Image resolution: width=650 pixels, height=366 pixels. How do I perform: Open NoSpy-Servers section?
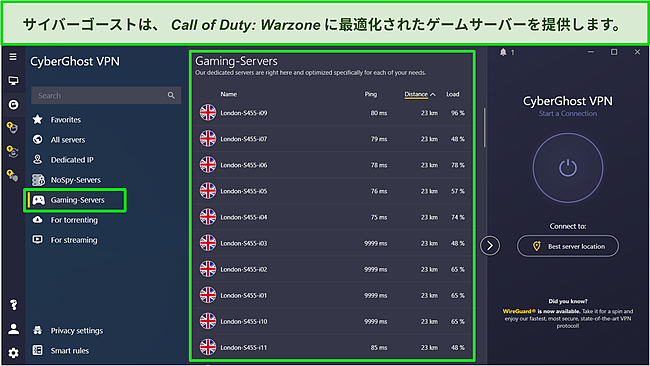tap(76, 180)
